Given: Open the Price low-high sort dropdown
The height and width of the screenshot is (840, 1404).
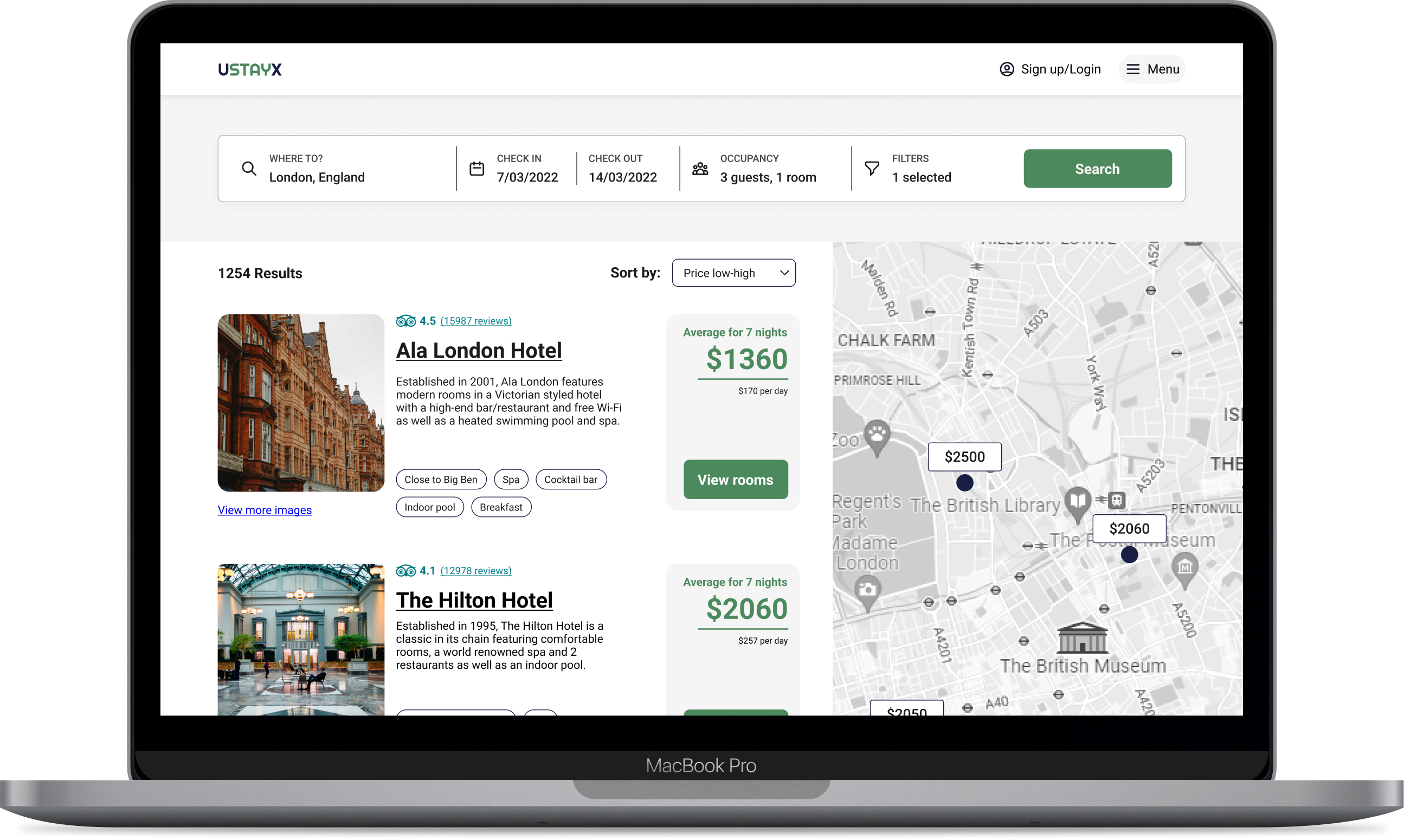Looking at the screenshot, I should (733, 273).
